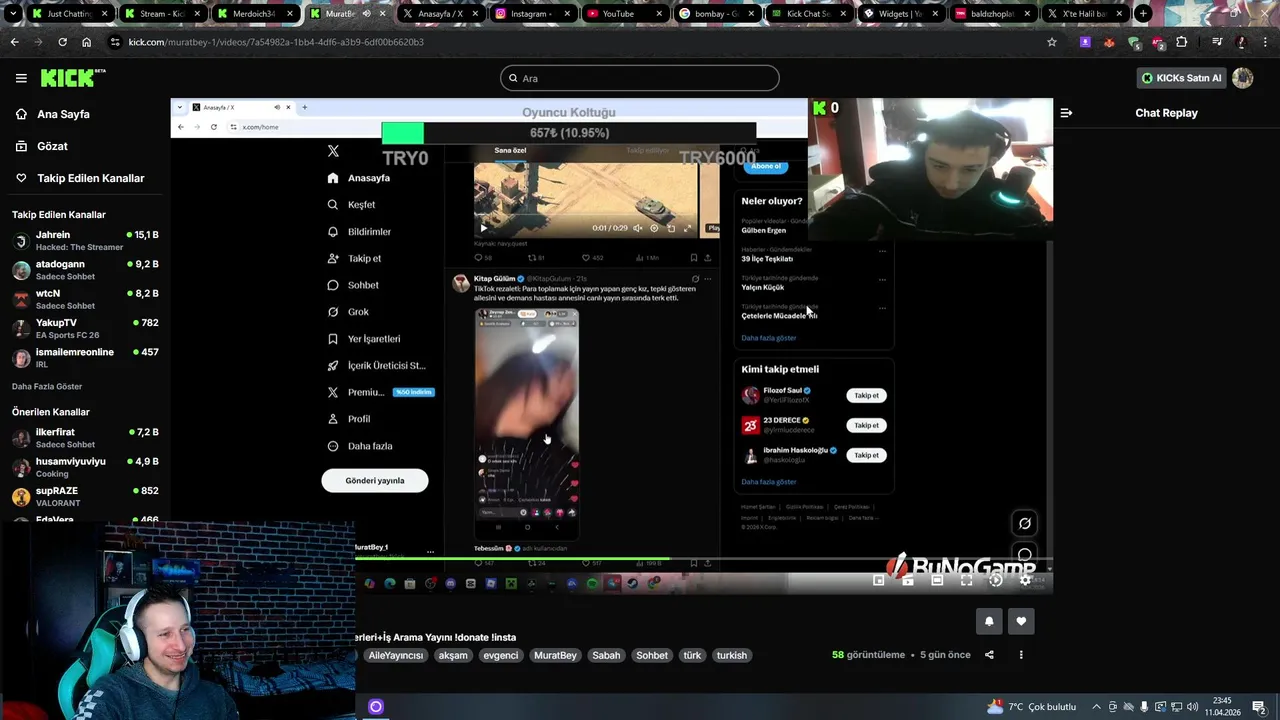This screenshot has height=720, width=1280.
Task: Show hidden system tray icons
Action: click(x=1096, y=707)
